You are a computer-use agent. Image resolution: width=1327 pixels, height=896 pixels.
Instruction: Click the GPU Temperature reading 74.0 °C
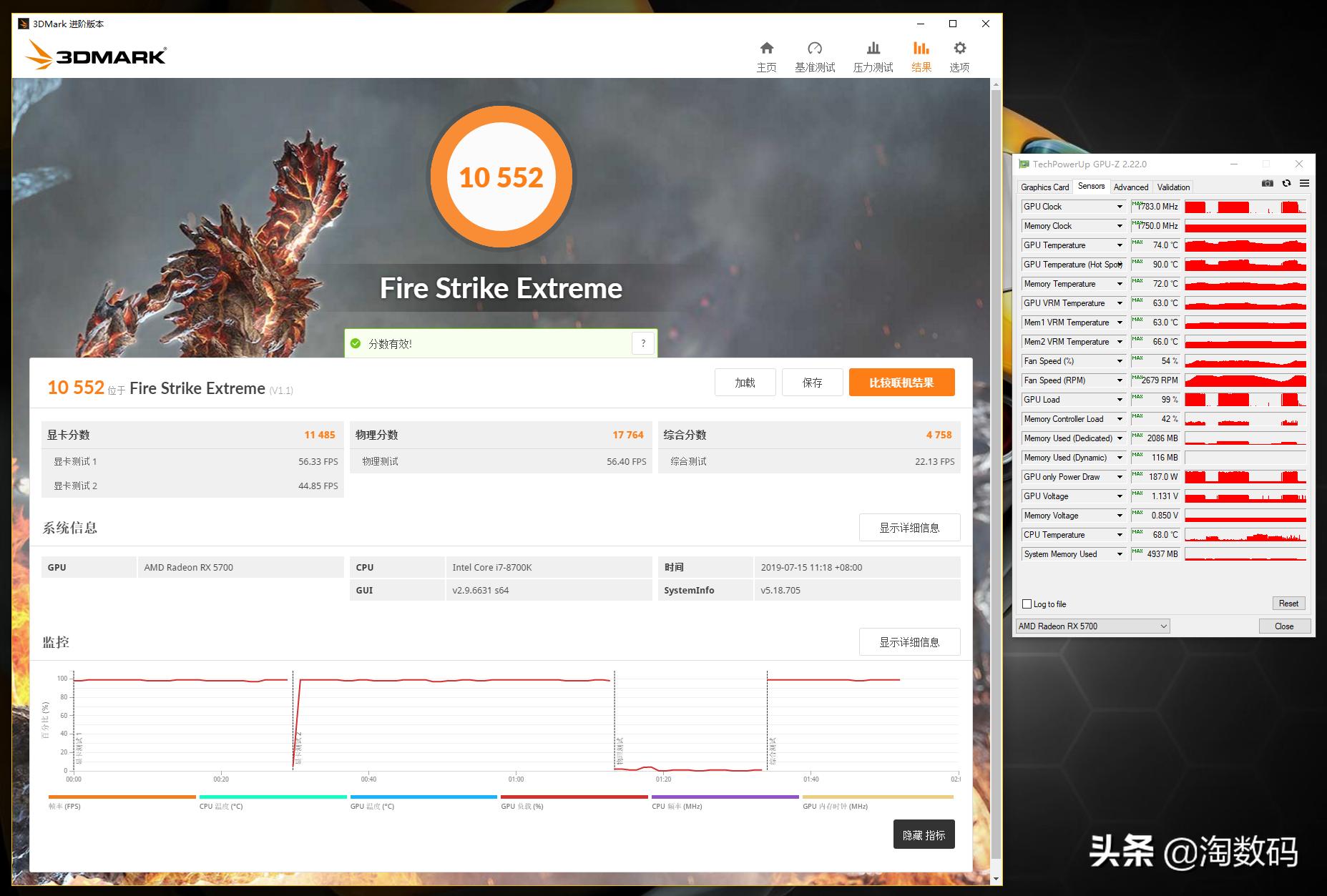click(x=1155, y=245)
